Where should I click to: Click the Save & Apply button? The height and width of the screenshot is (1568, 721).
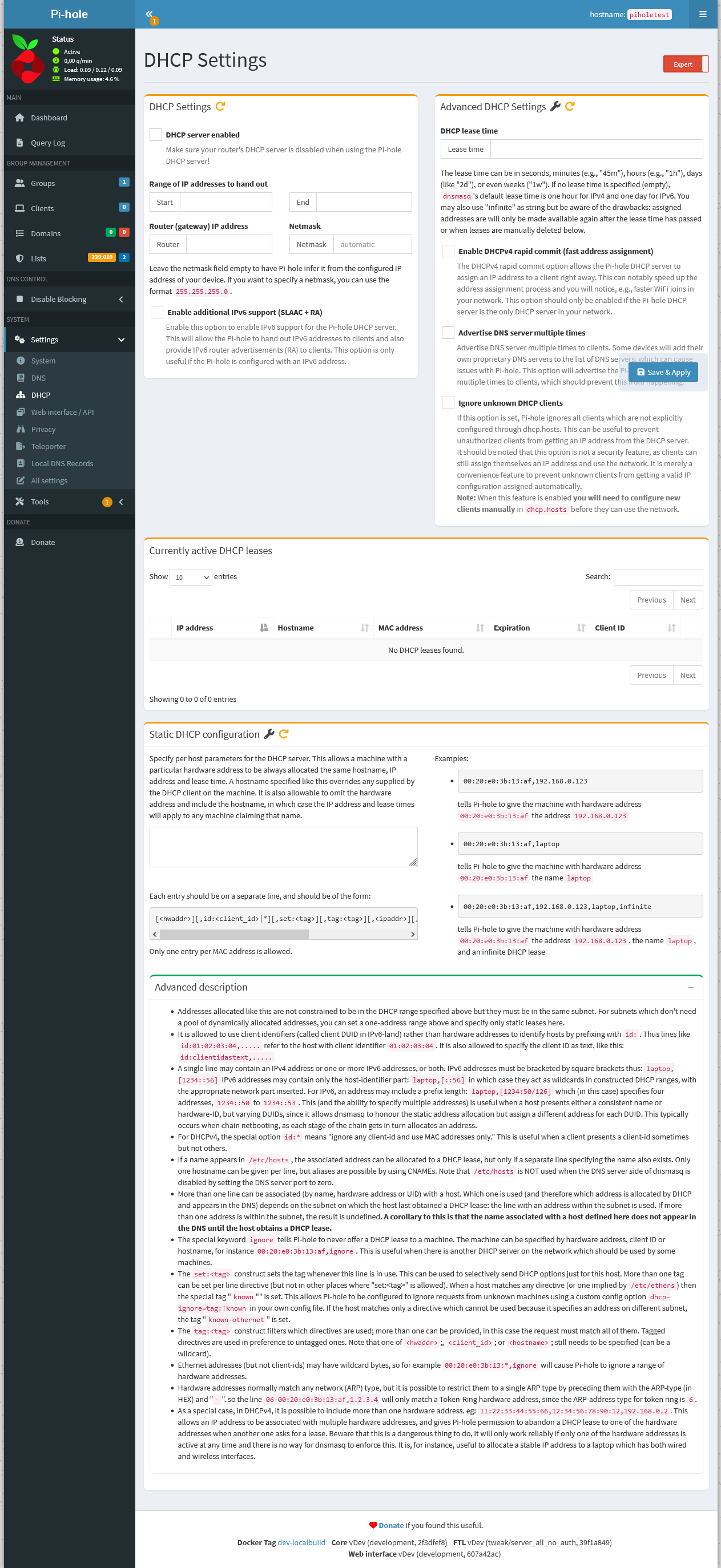pyautogui.click(x=663, y=372)
